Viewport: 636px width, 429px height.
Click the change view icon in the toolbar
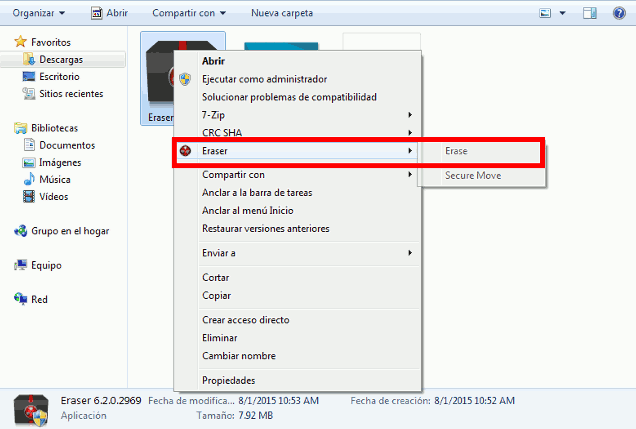(545, 13)
